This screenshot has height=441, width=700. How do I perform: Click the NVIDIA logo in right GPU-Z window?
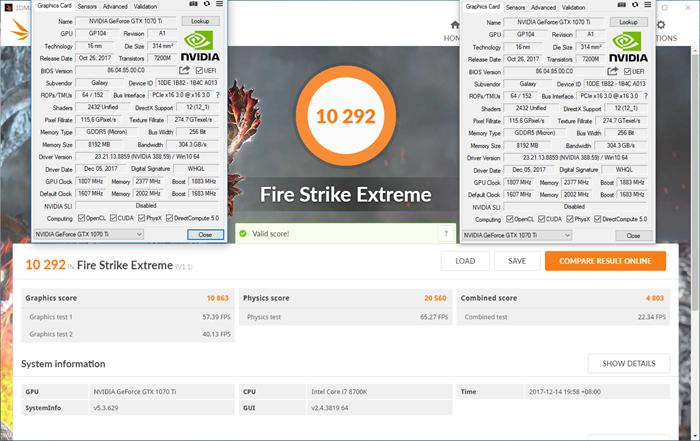[628, 46]
